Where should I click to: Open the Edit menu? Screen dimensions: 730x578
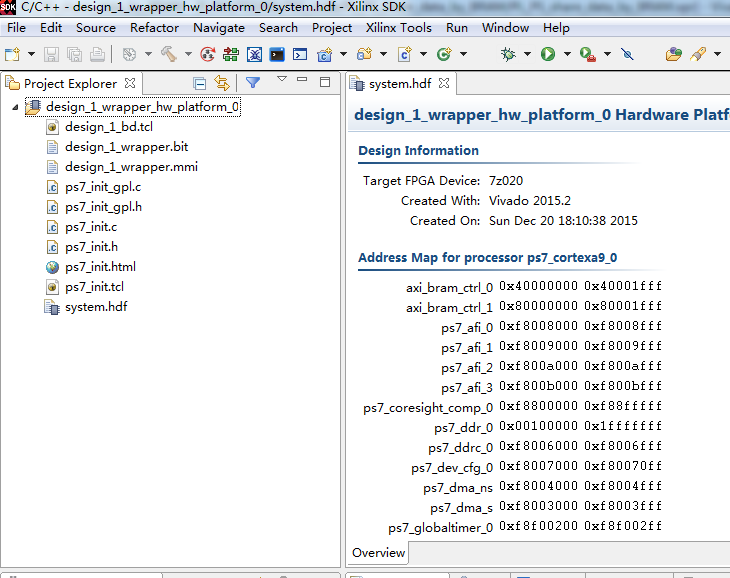coord(51,28)
